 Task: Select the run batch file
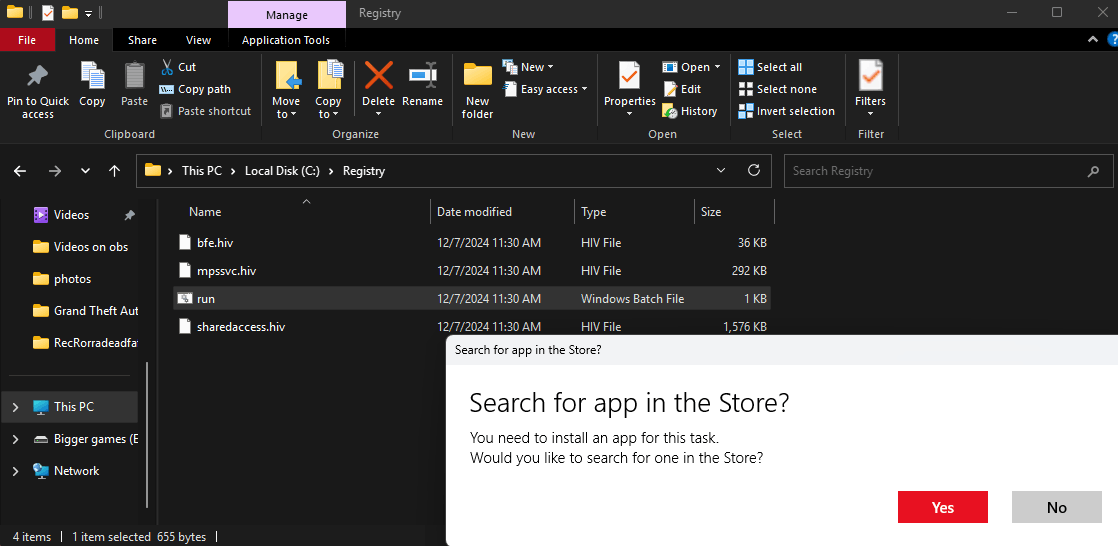coord(471,299)
